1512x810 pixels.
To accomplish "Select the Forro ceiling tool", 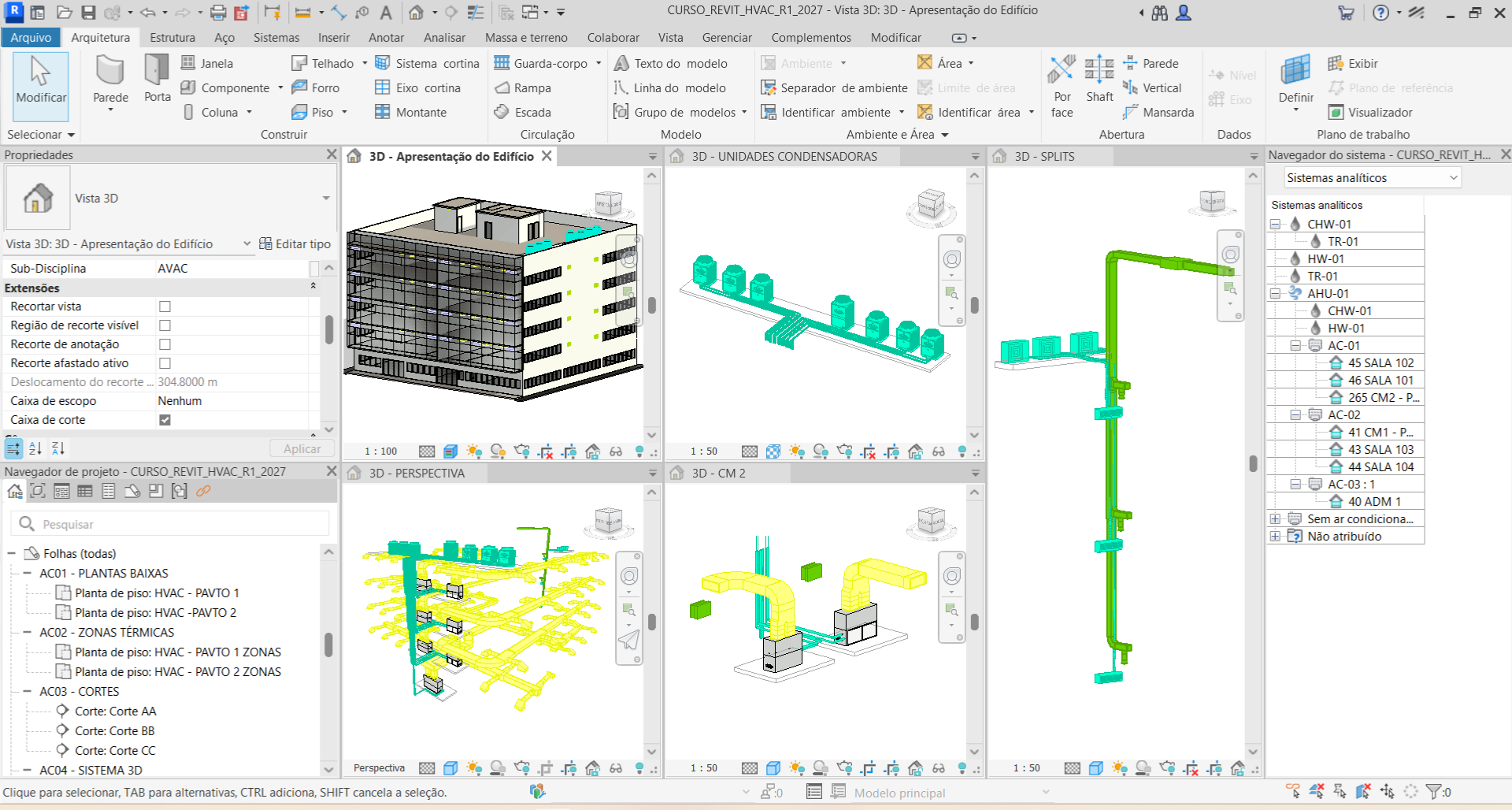I will point(316,87).
